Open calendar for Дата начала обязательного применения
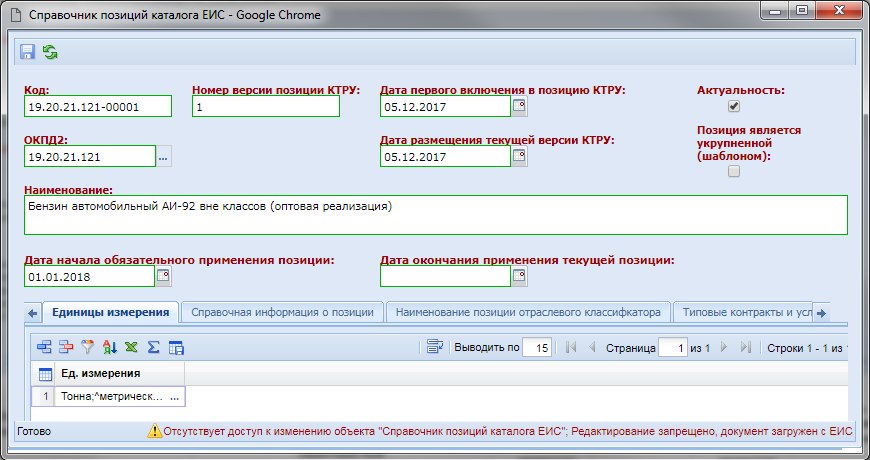The height and width of the screenshot is (460, 870). tap(164, 276)
